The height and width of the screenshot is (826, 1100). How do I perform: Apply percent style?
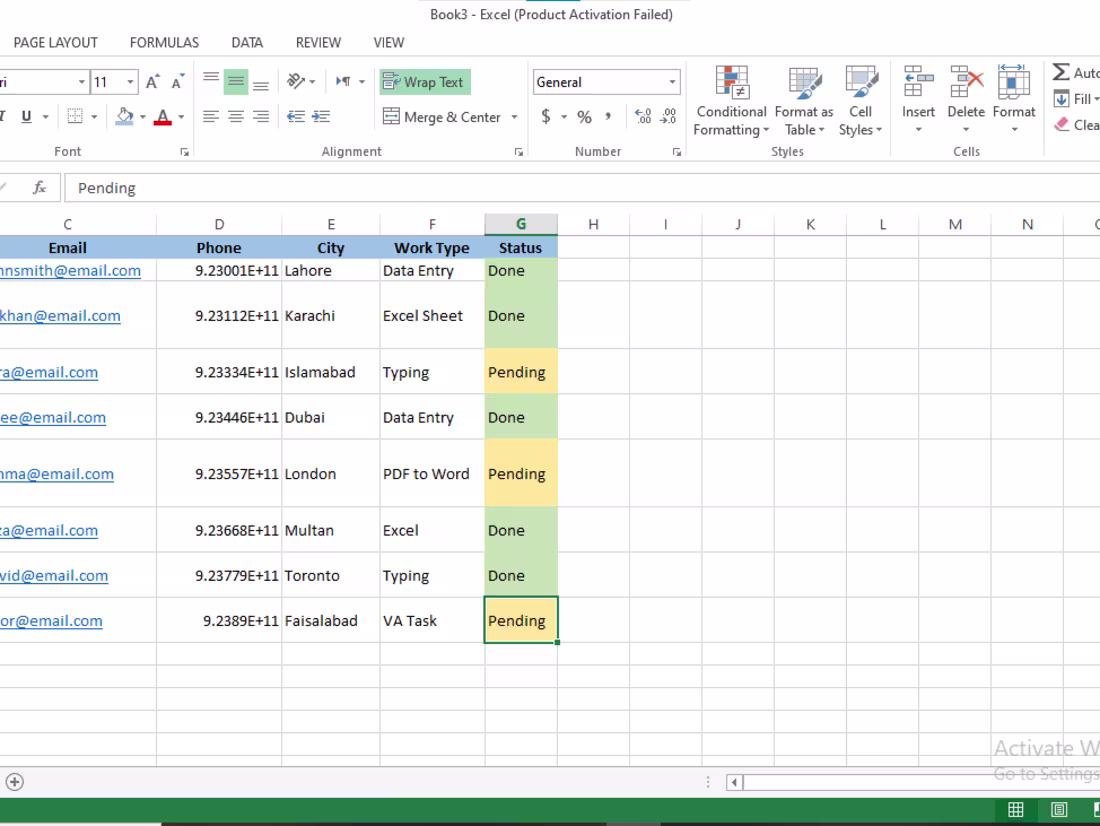584,116
